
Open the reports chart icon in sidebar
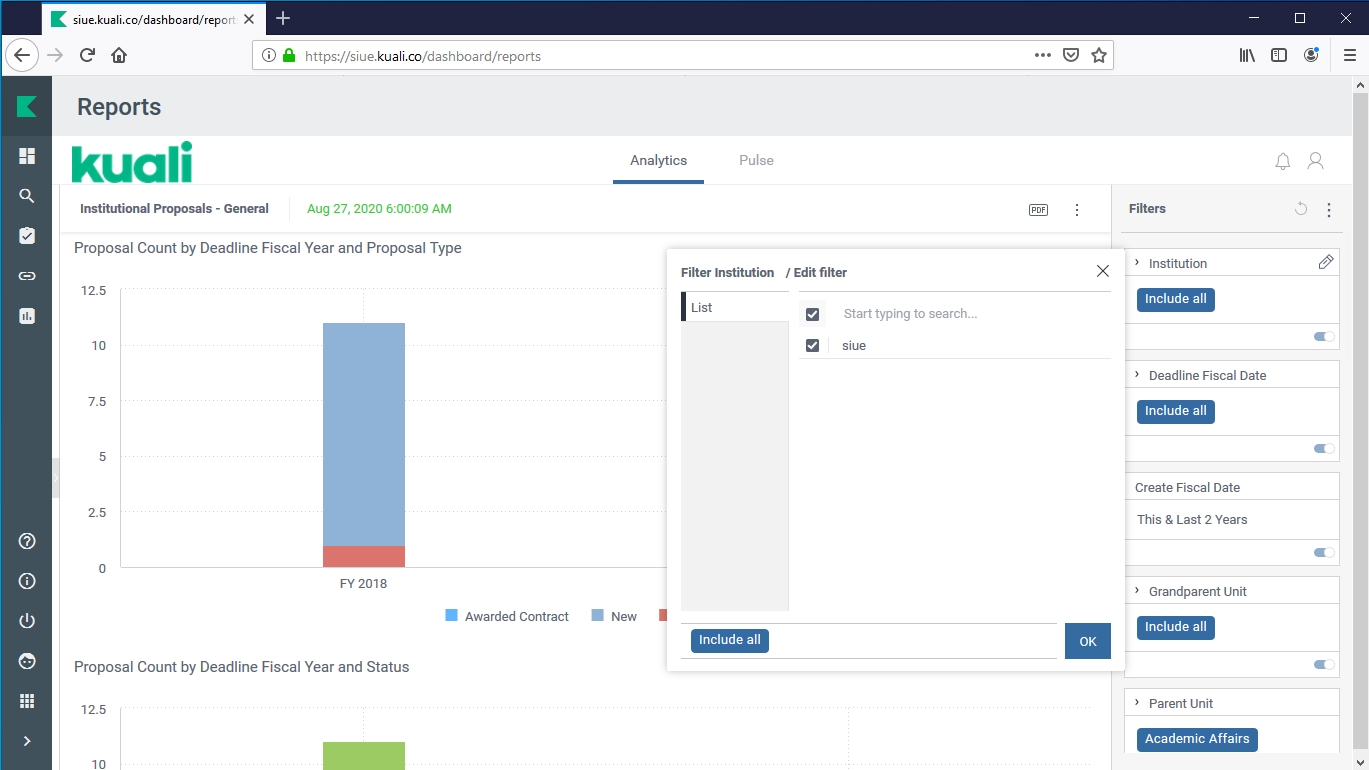[27, 316]
